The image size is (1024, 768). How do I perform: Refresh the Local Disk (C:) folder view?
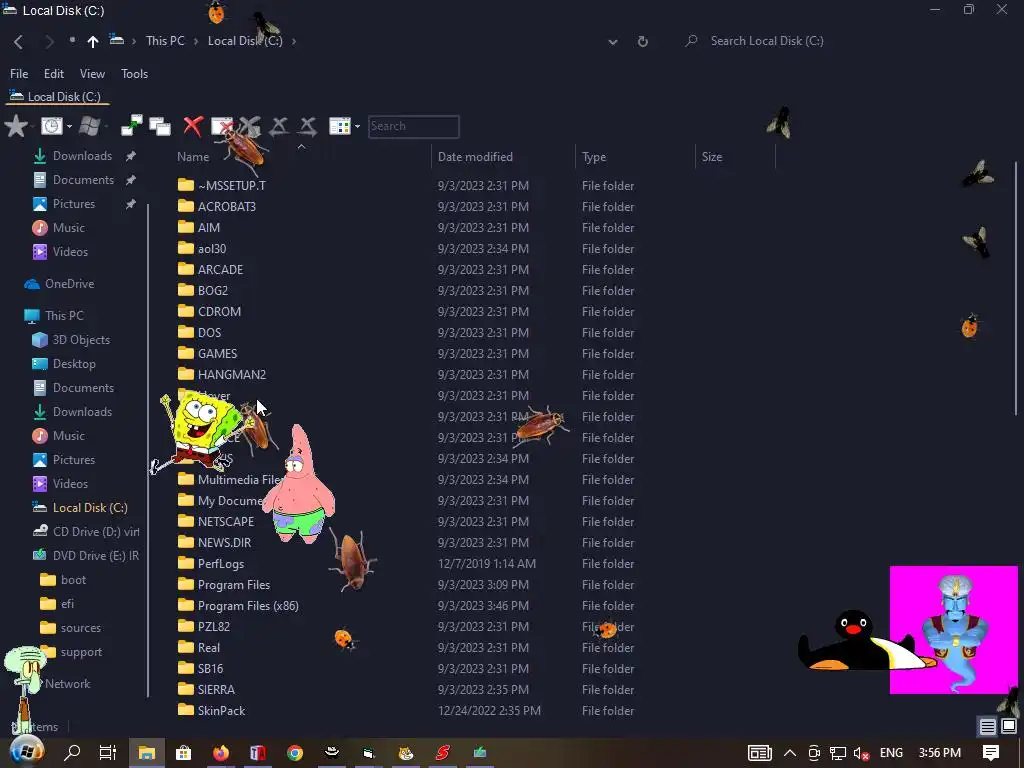(643, 41)
